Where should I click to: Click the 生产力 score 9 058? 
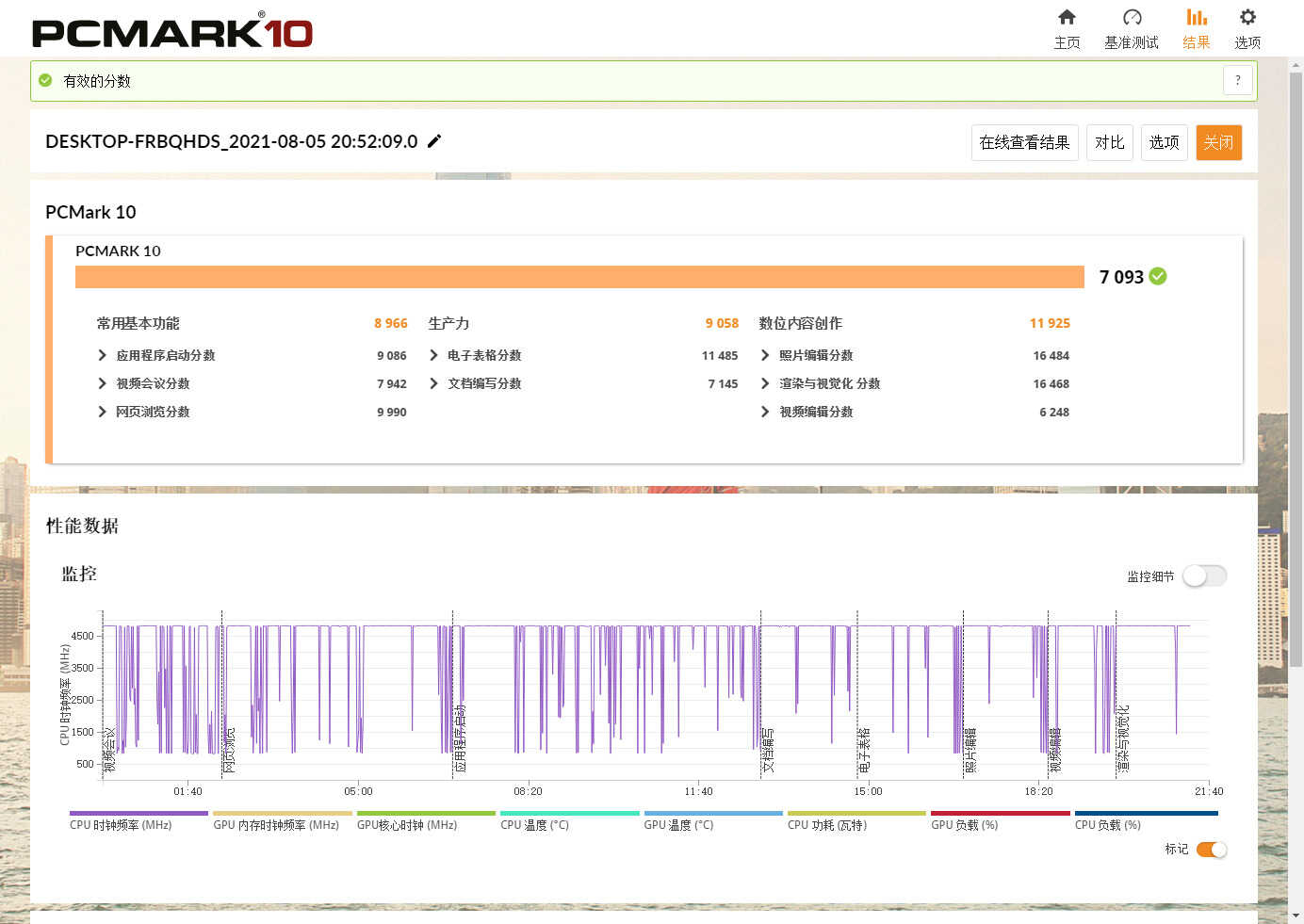(722, 323)
